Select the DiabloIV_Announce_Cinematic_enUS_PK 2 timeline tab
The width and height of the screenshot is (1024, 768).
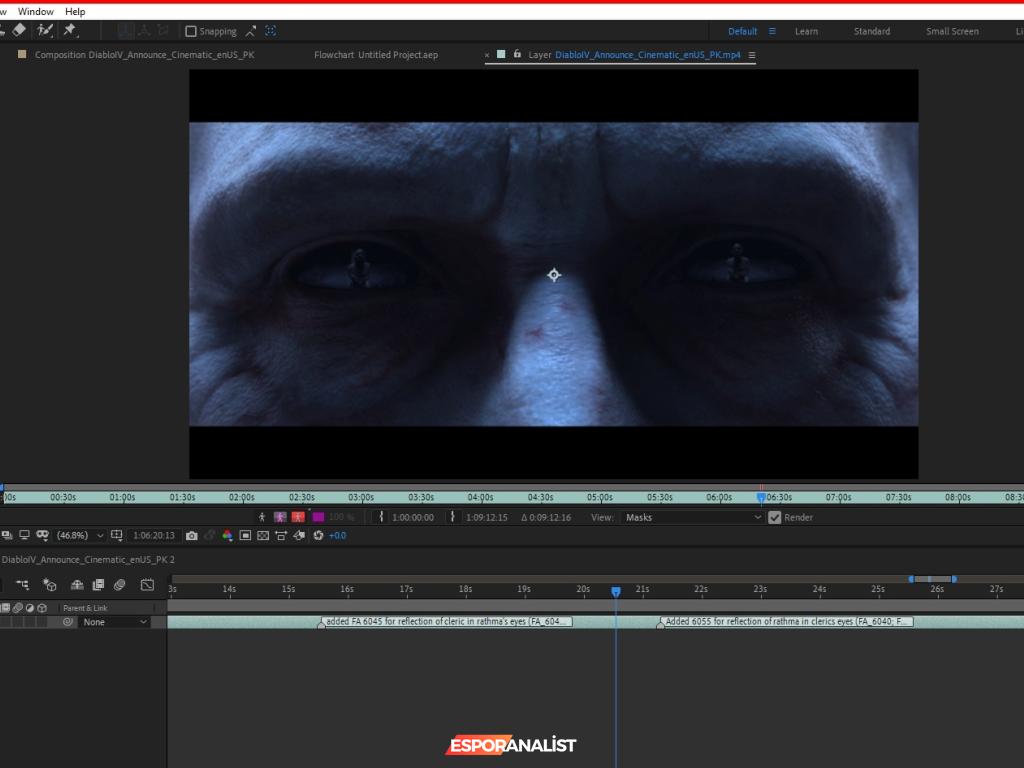(88, 560)
